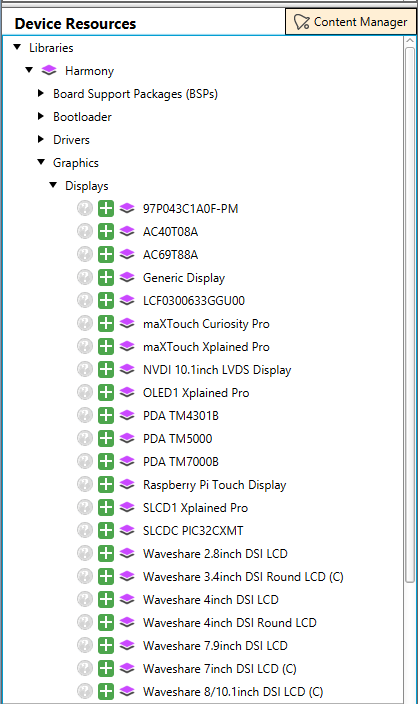The image size is (418, 704).
Task: Click the vertical scrollbar thumb
Action: click(409, 314)
